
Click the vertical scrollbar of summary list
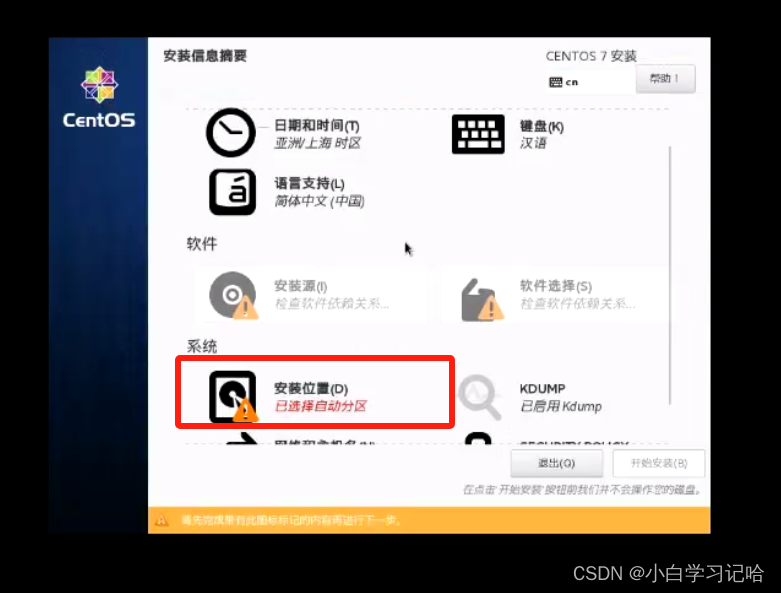[670, 275]
